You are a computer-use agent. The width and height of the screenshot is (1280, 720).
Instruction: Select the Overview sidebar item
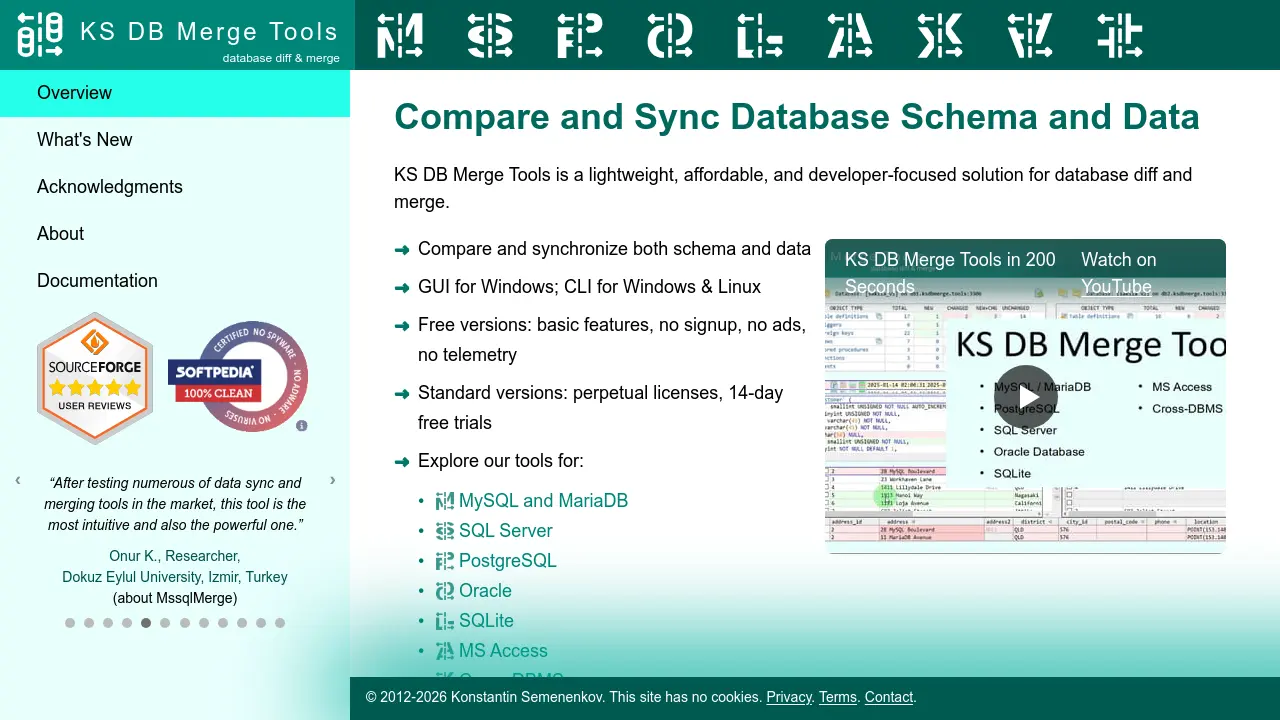coord(175,93)
